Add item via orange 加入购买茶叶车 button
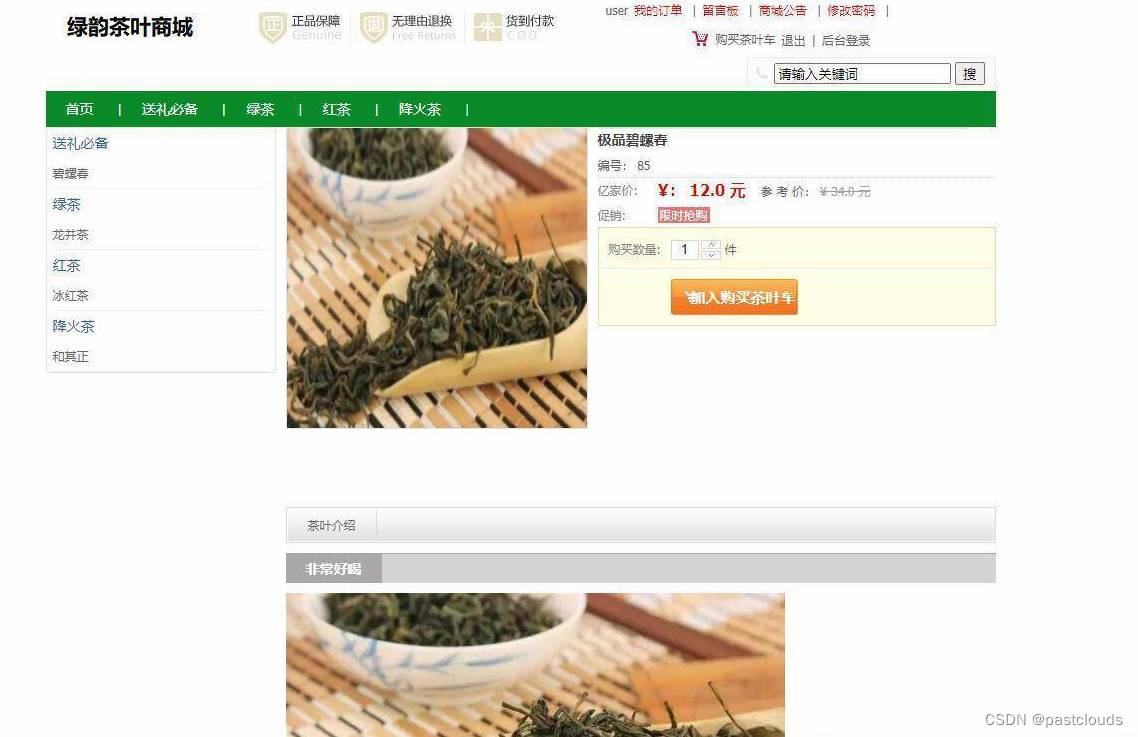 point(734,297)
